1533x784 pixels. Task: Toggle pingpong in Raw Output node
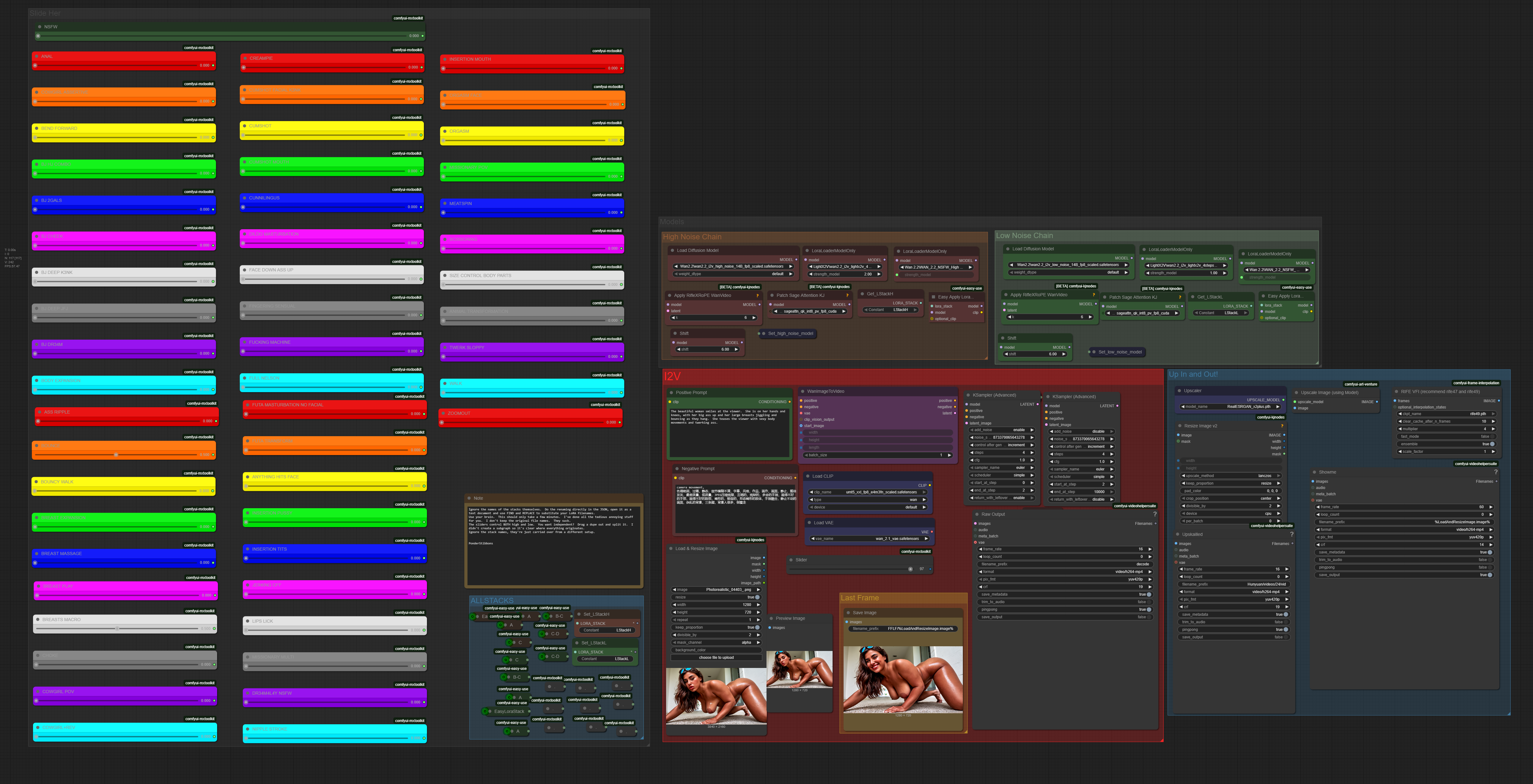click(1148, 609)
